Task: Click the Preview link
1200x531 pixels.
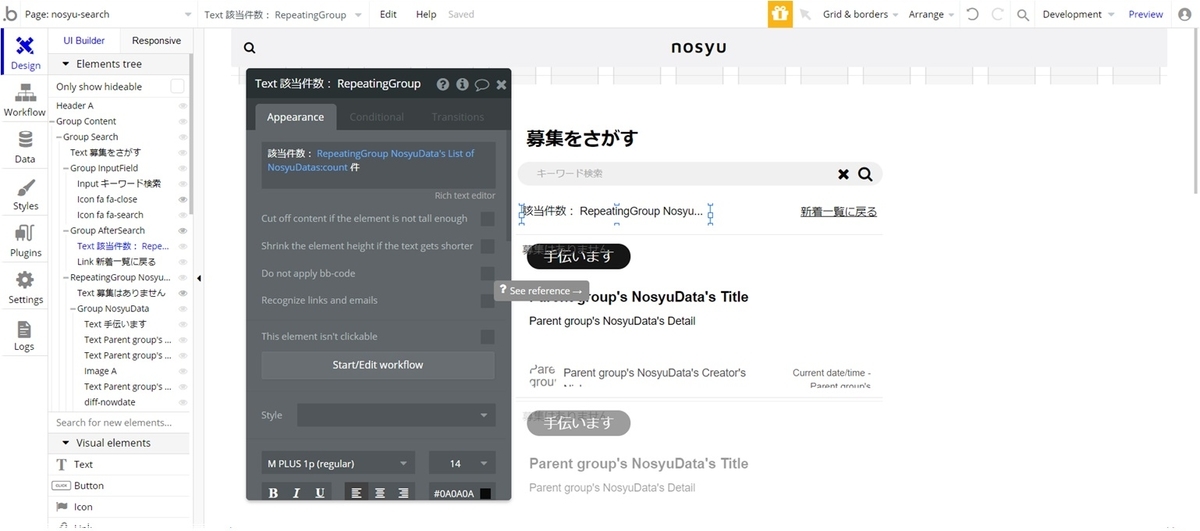Action: [1146, 15]
